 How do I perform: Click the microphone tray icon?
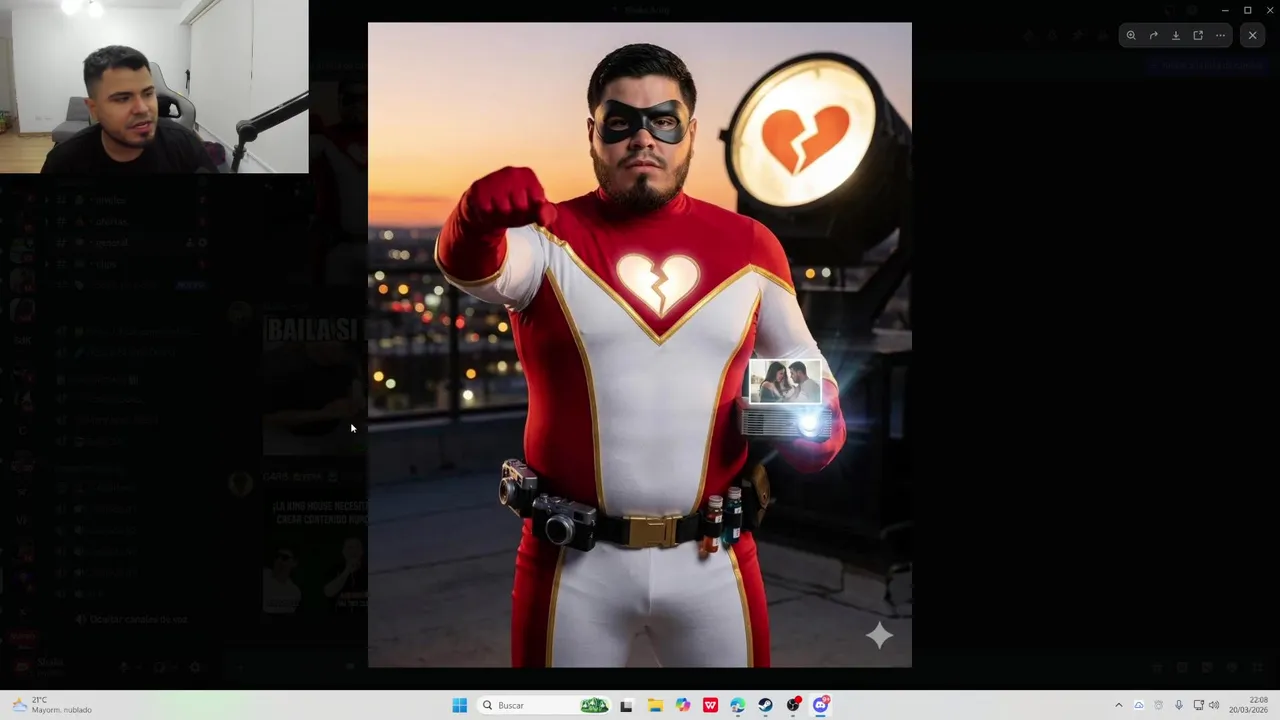point(1179,705)
